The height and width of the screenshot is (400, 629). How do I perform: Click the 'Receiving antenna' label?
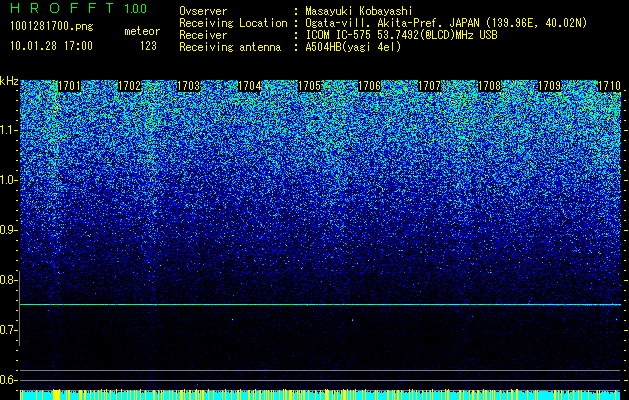point(230,47)
